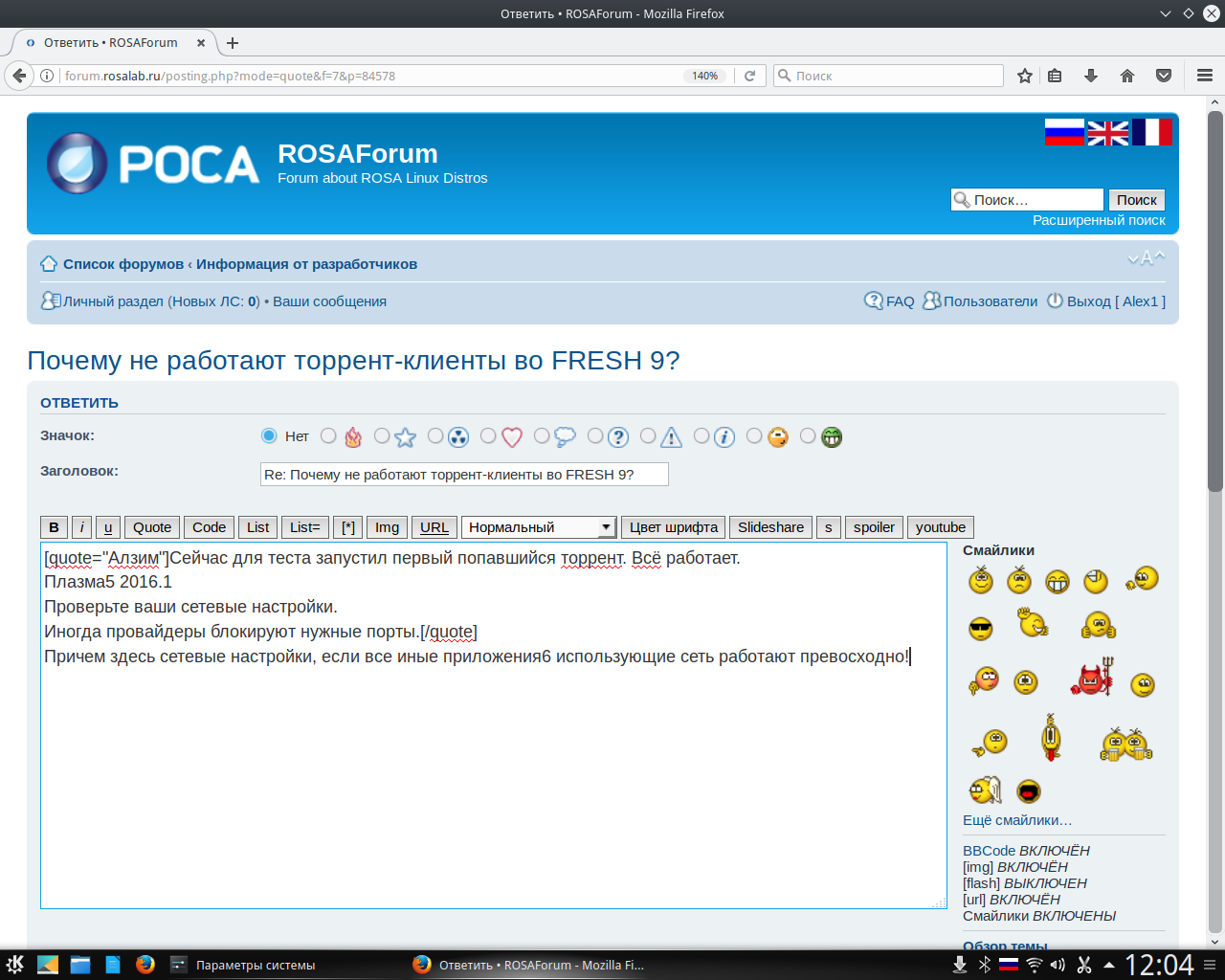This screenshot has height=980, width=1225.
Task: Insert the angel-winged smiley
Action: (985, 790)
